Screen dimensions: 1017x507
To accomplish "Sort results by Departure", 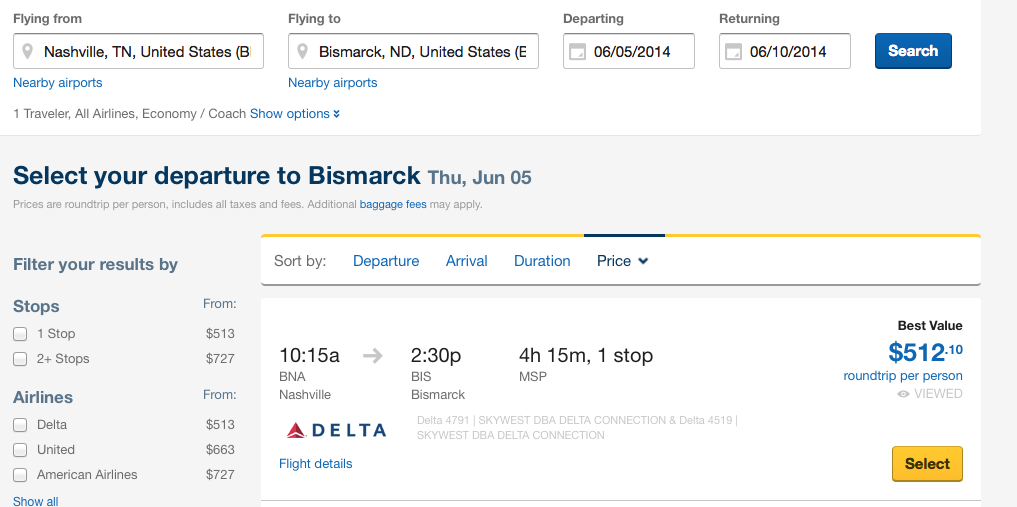I will click(x=386, y=261).
